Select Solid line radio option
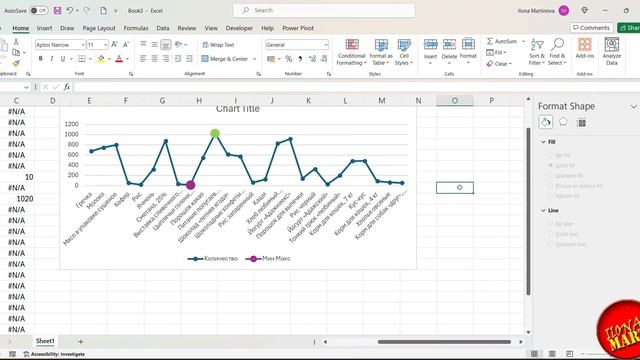The width and height of the screenshot is (640, 360). pos(551,234)
